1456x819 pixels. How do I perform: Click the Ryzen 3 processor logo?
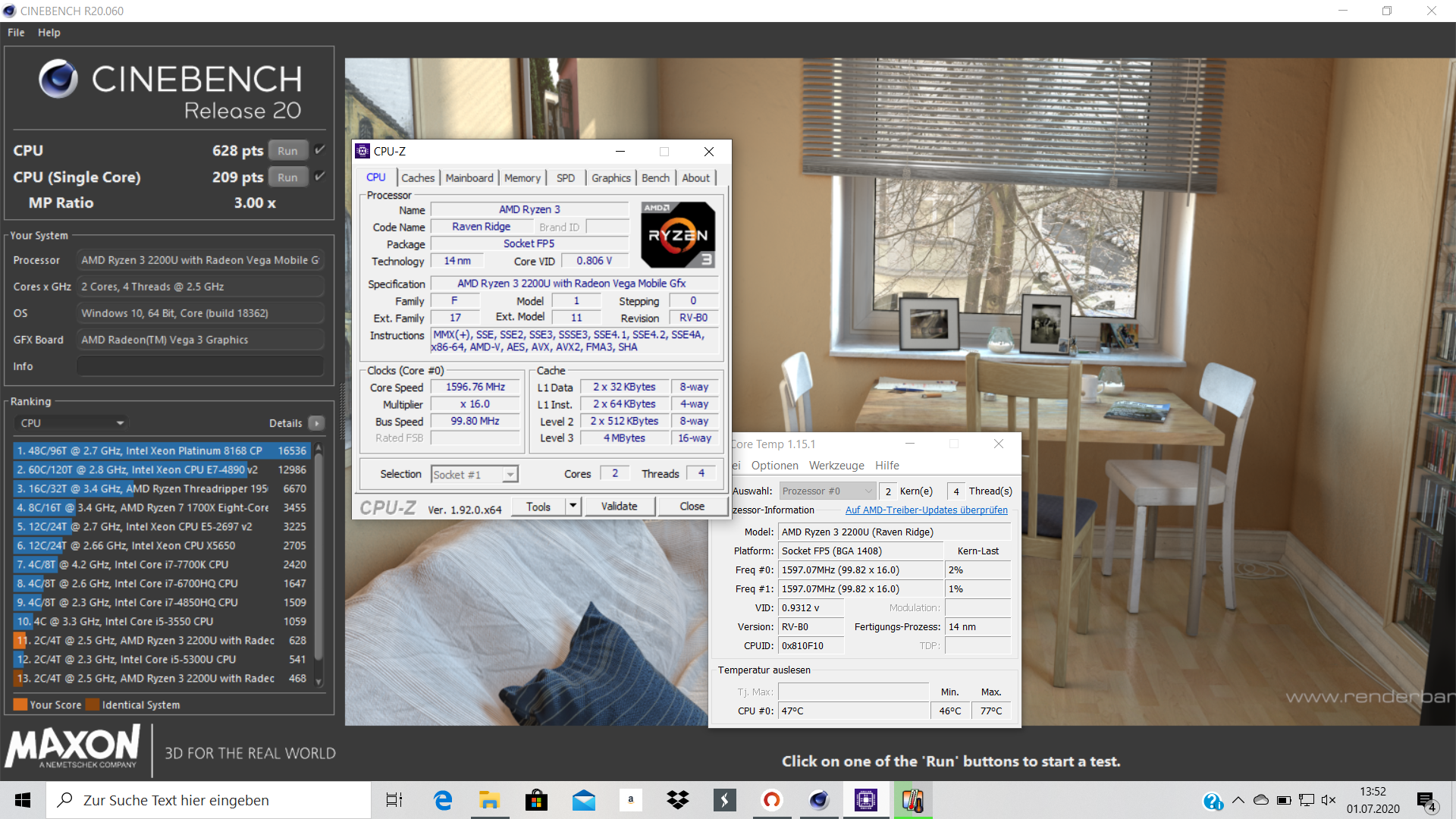pyautogui.click(x=678, y=234)
